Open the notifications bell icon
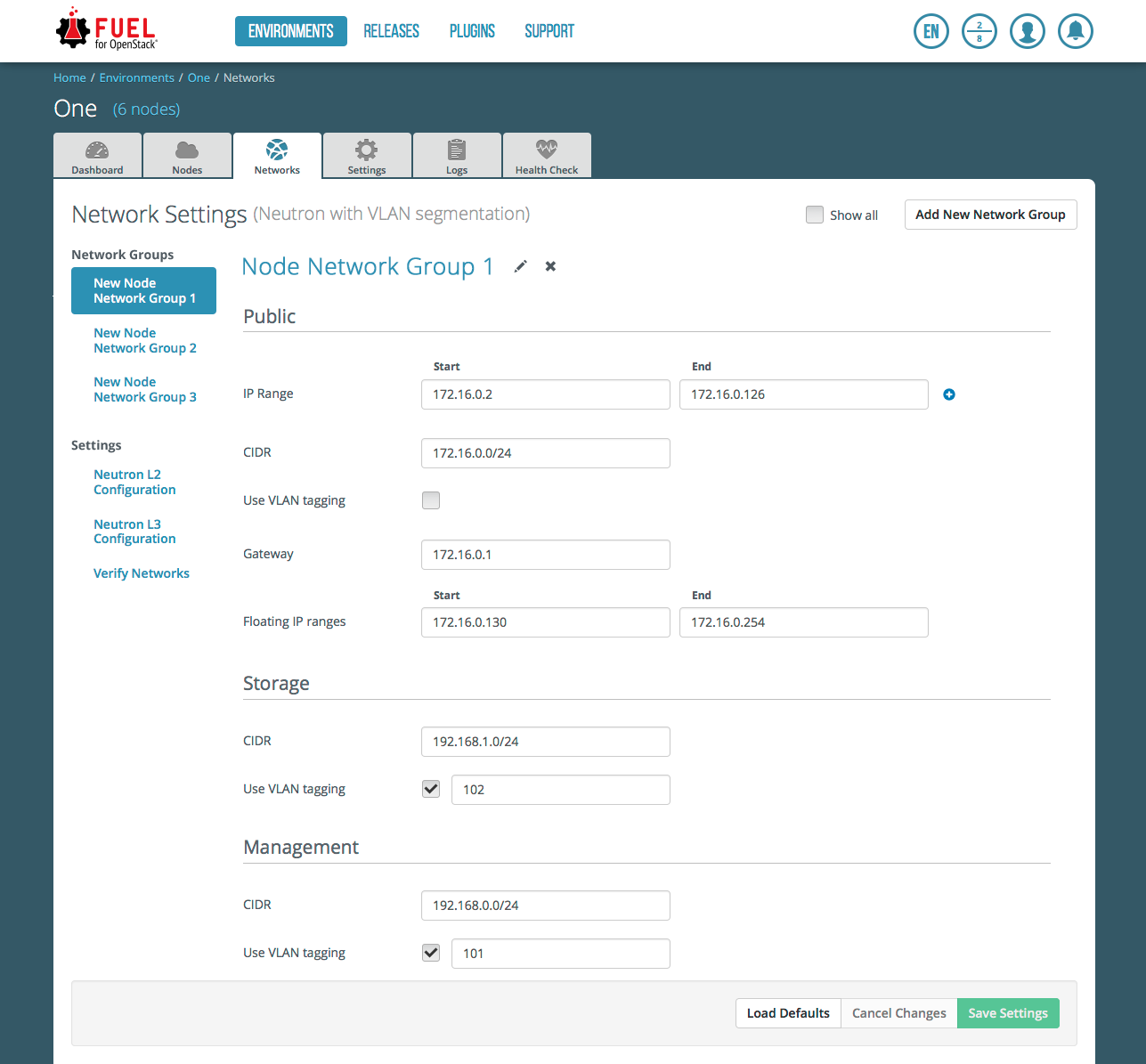This screenshot has width=1146, height=1064. point(1075,32)
